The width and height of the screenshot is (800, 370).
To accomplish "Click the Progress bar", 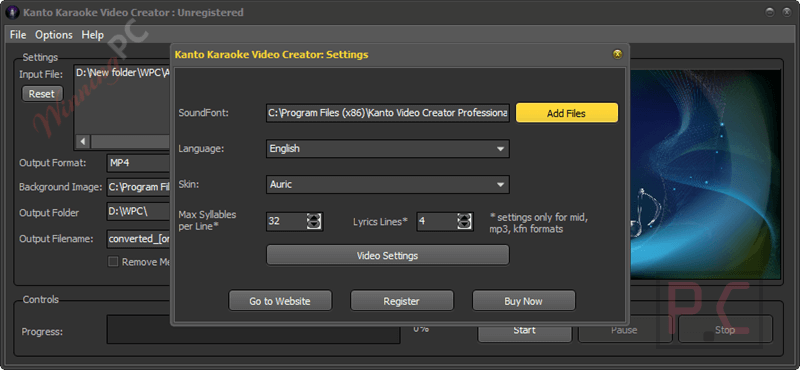I will (253, 329).
